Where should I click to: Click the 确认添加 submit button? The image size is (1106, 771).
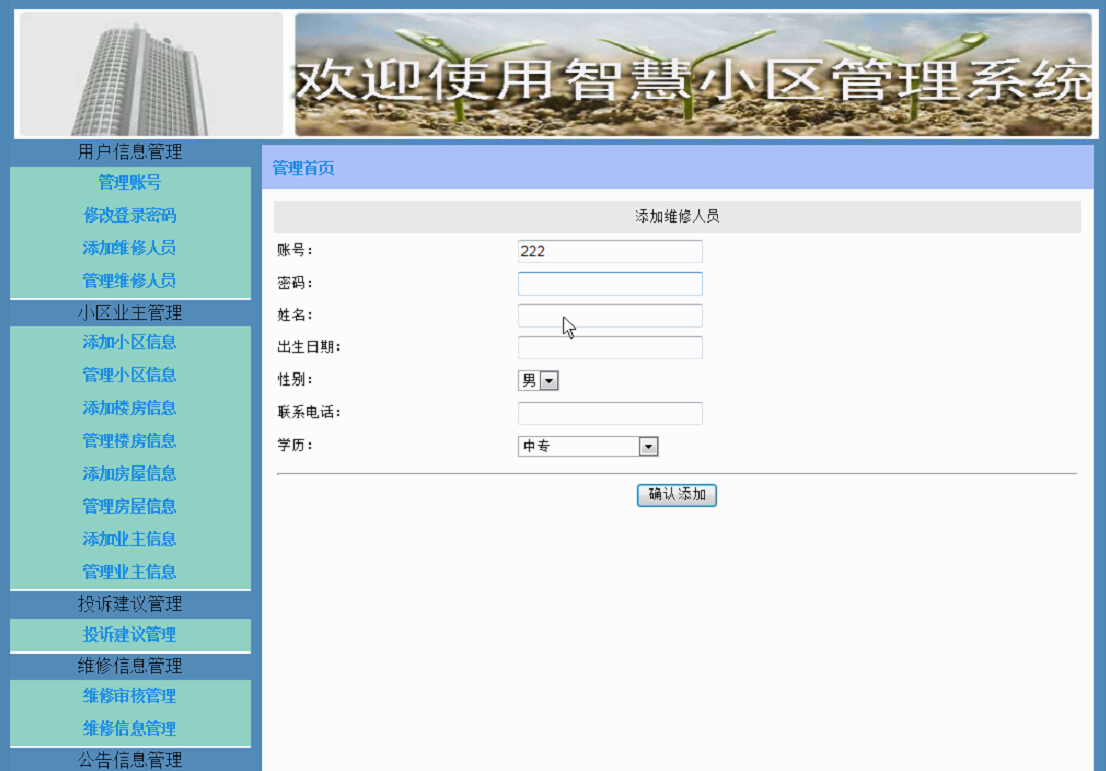point(676,494)
